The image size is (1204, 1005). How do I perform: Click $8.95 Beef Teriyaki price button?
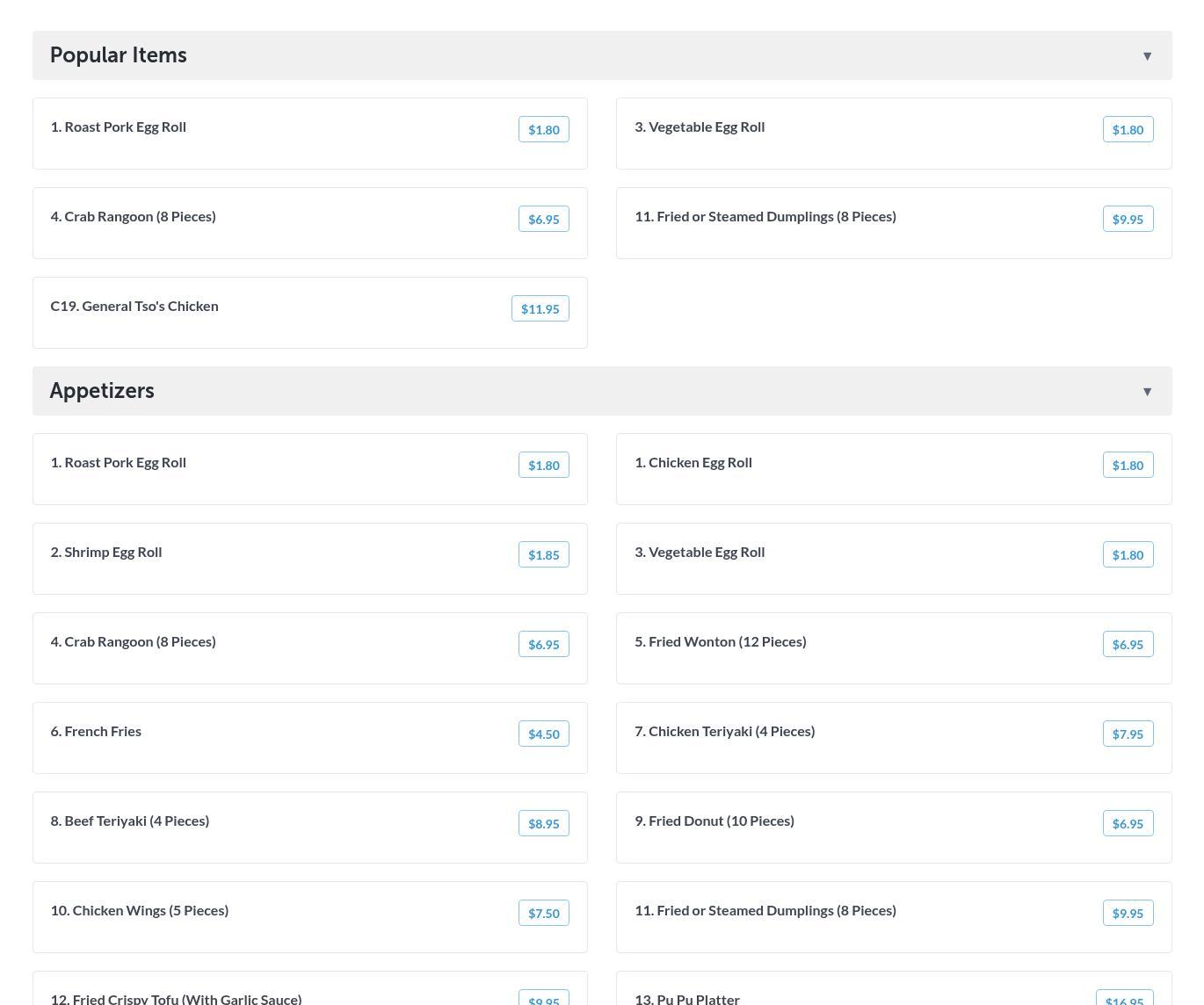(x=543, y=824)
